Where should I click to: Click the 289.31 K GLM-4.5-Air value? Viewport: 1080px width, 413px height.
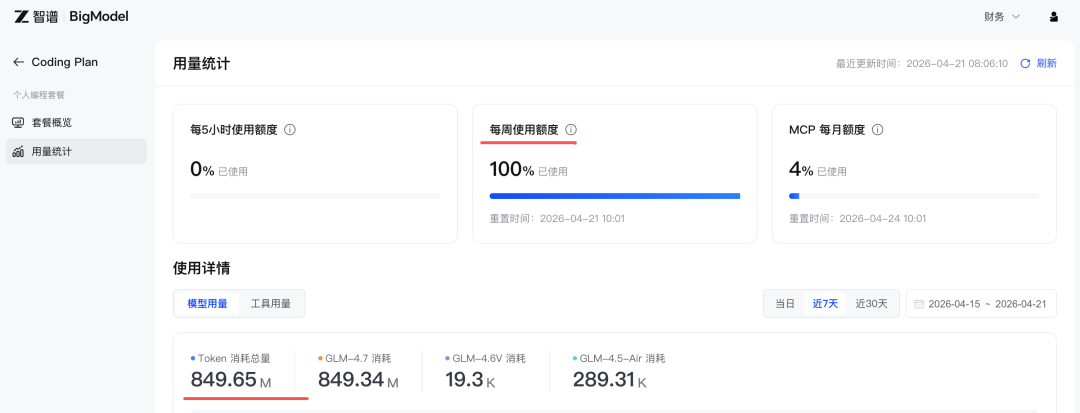pos(610,379)
